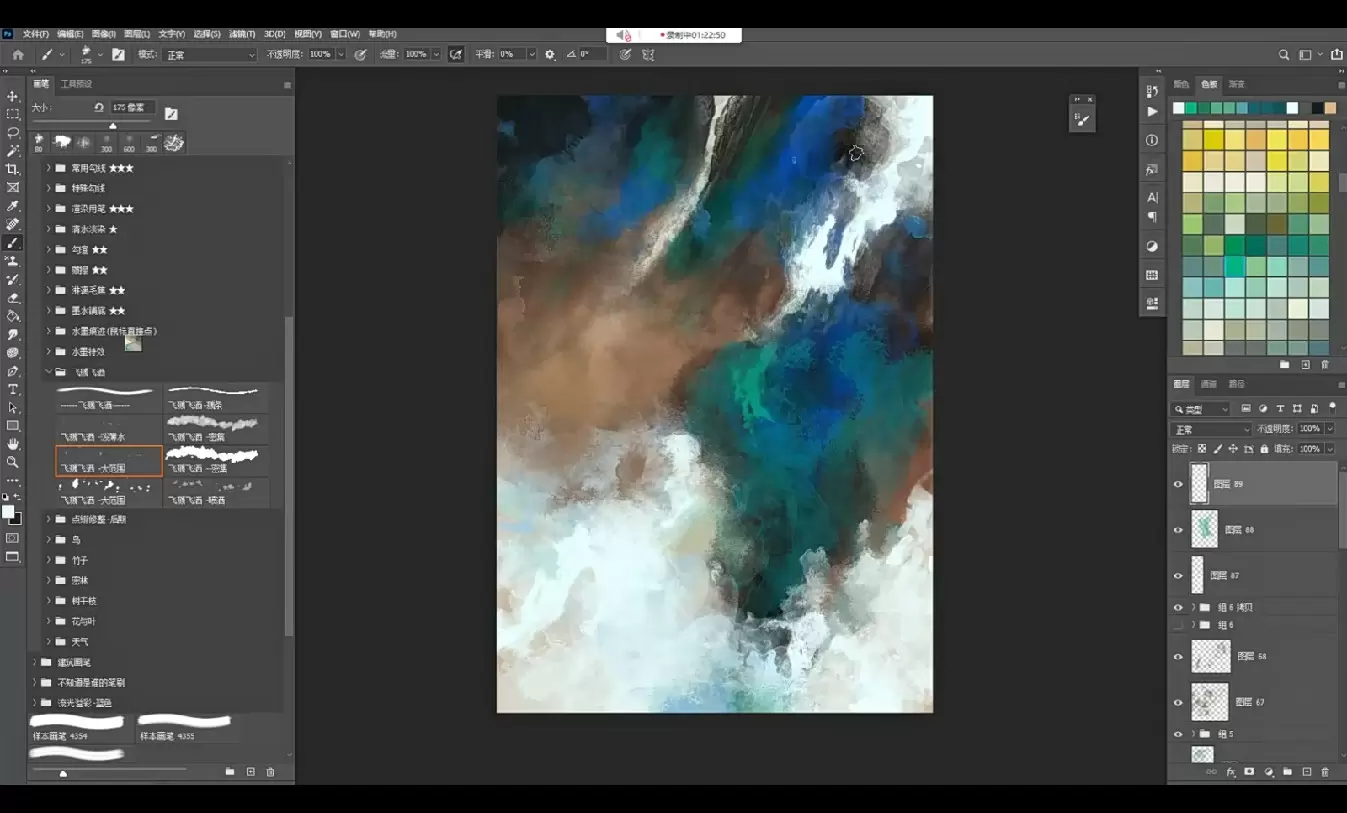Select the Eraser tool
The height and width of the screenshot is (813, 1347).
(x=13, y=298)
